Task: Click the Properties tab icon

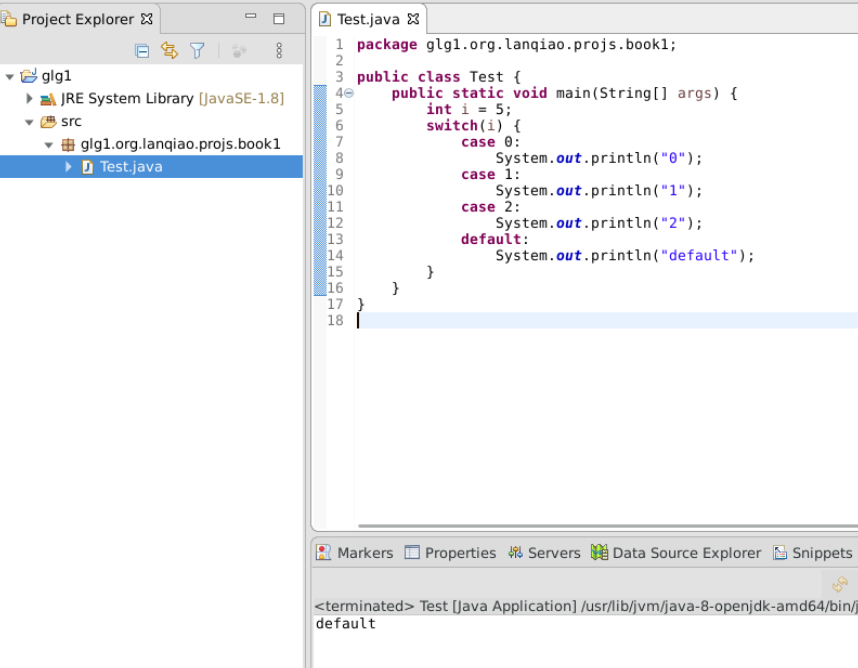Action: click(412, 553)
